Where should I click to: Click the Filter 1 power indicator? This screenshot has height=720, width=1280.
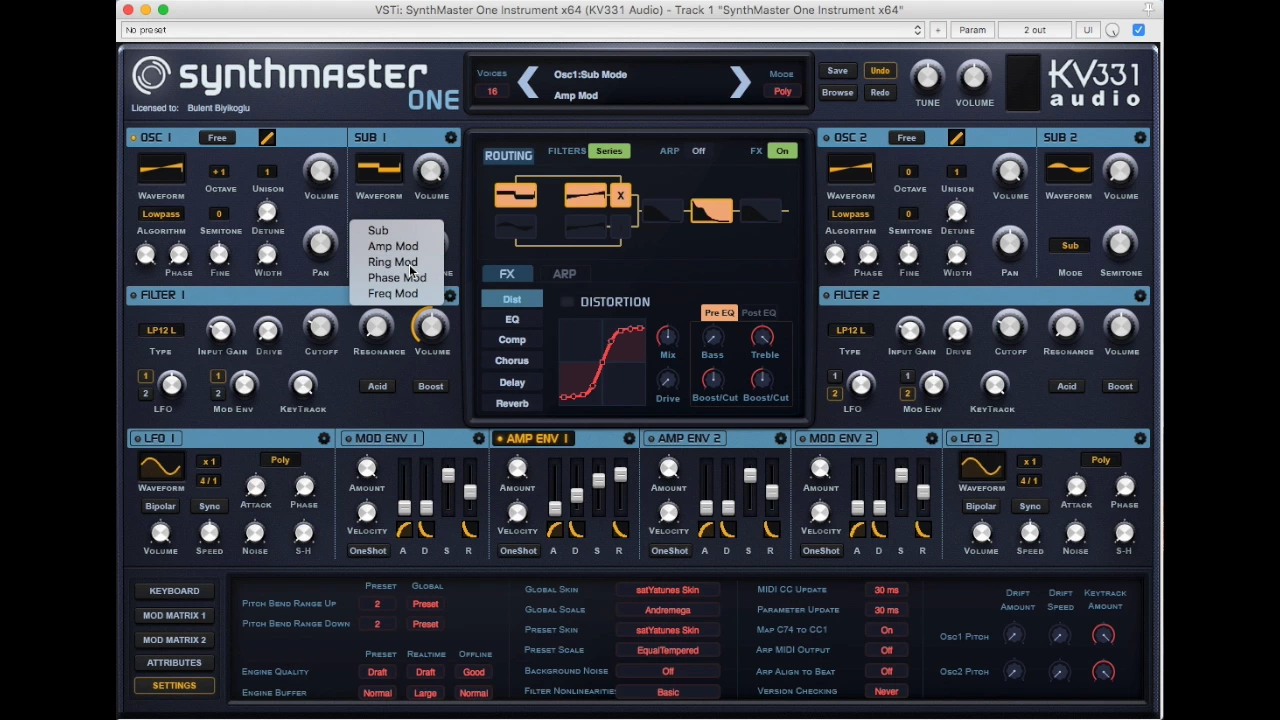point(133,295)
